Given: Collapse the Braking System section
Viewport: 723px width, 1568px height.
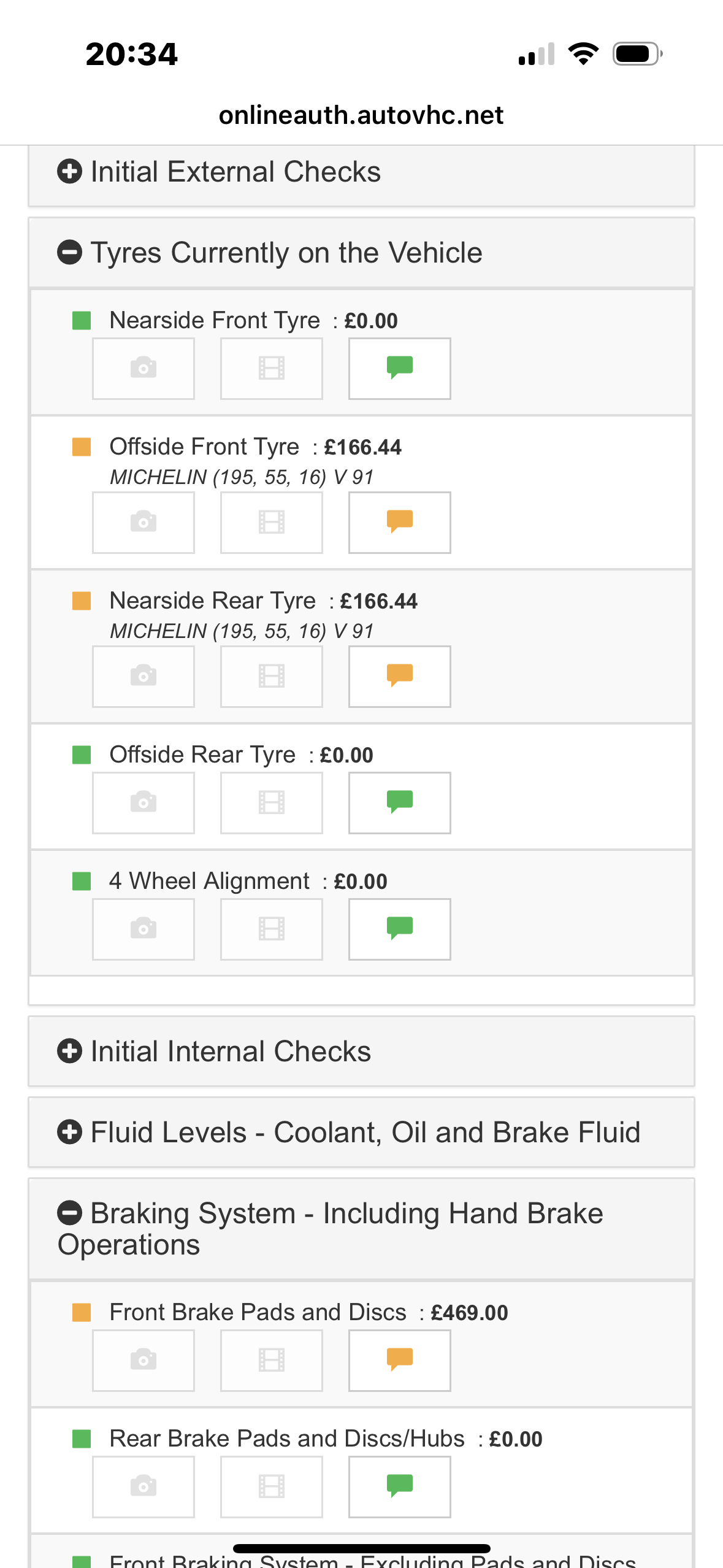Looking at the screenshot, I should pos(69,1213).
